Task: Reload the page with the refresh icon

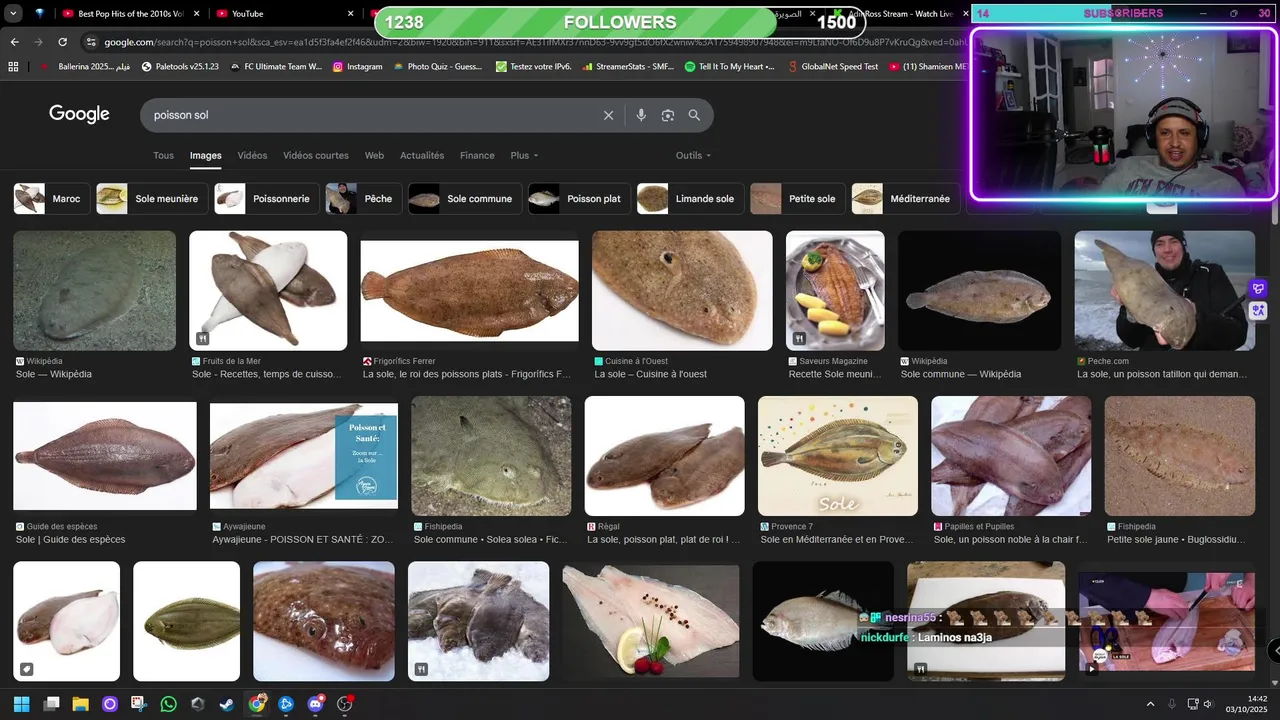Action: click(63, 42)
